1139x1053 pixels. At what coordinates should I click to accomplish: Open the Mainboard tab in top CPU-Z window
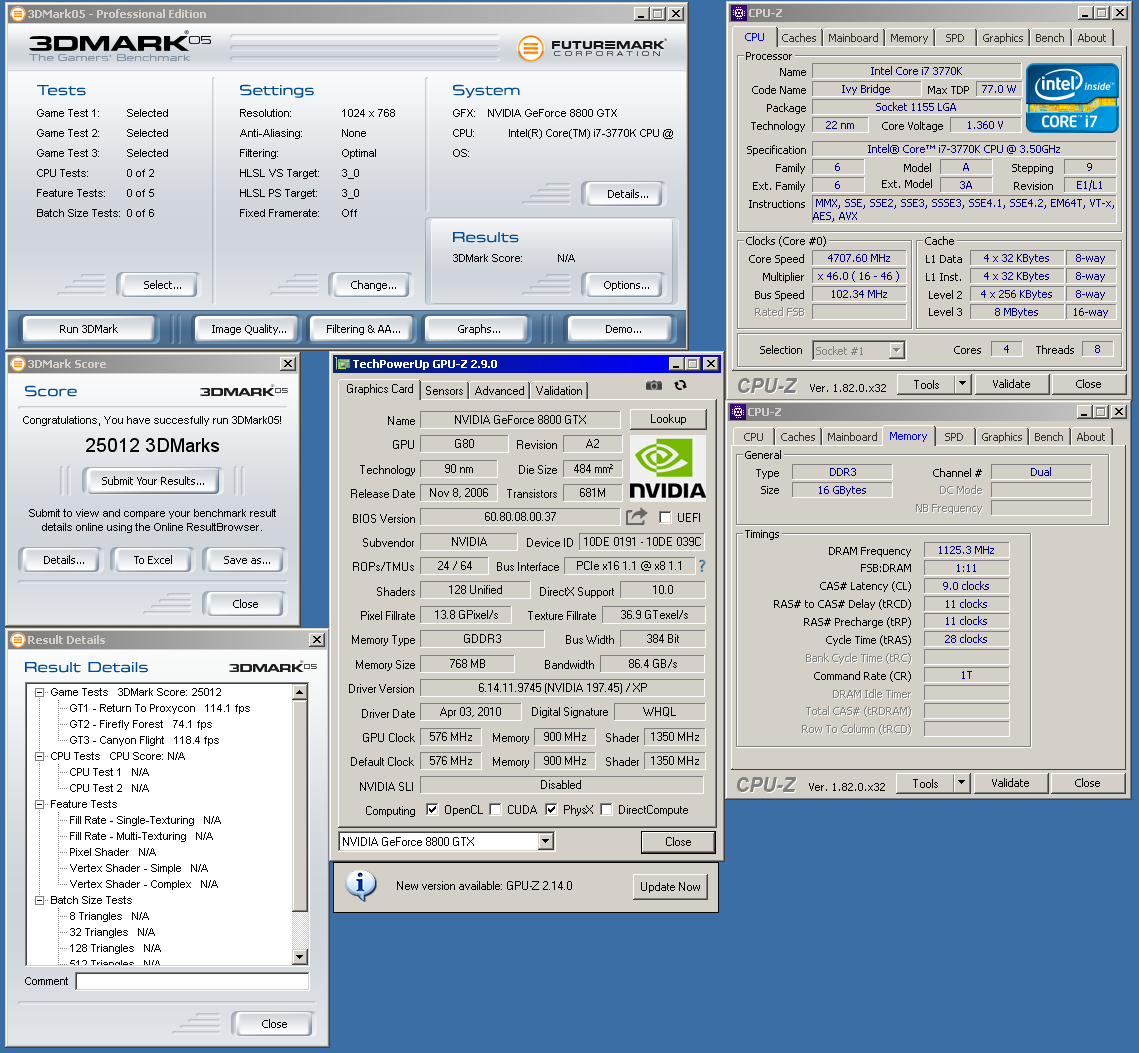pyautogui.click(x=853, y=38)
